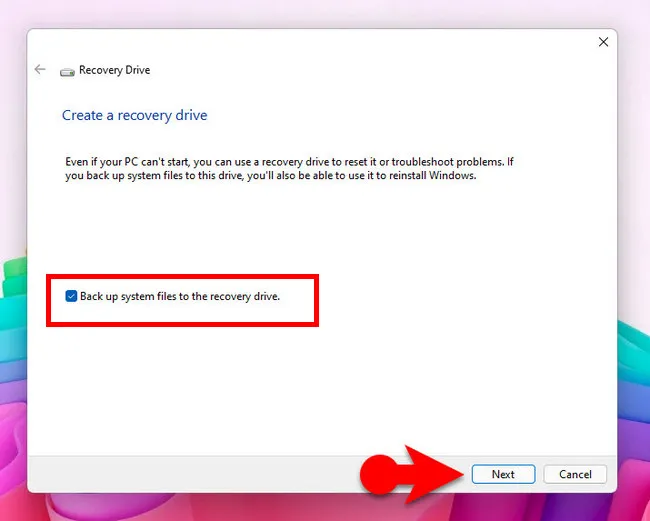Image resolution: width=650 pixels, height=521 pixels.
Task: Click the 'Create a recovery drive' heading
Action: [x=134, y=115]
